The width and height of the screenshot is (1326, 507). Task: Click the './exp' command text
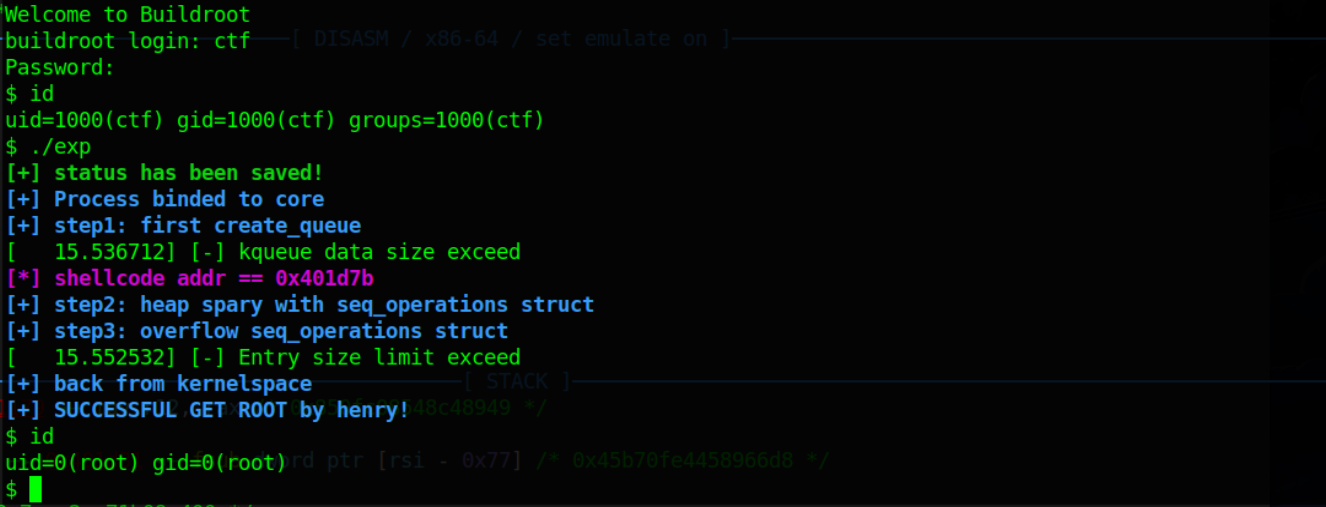[60, 147]
